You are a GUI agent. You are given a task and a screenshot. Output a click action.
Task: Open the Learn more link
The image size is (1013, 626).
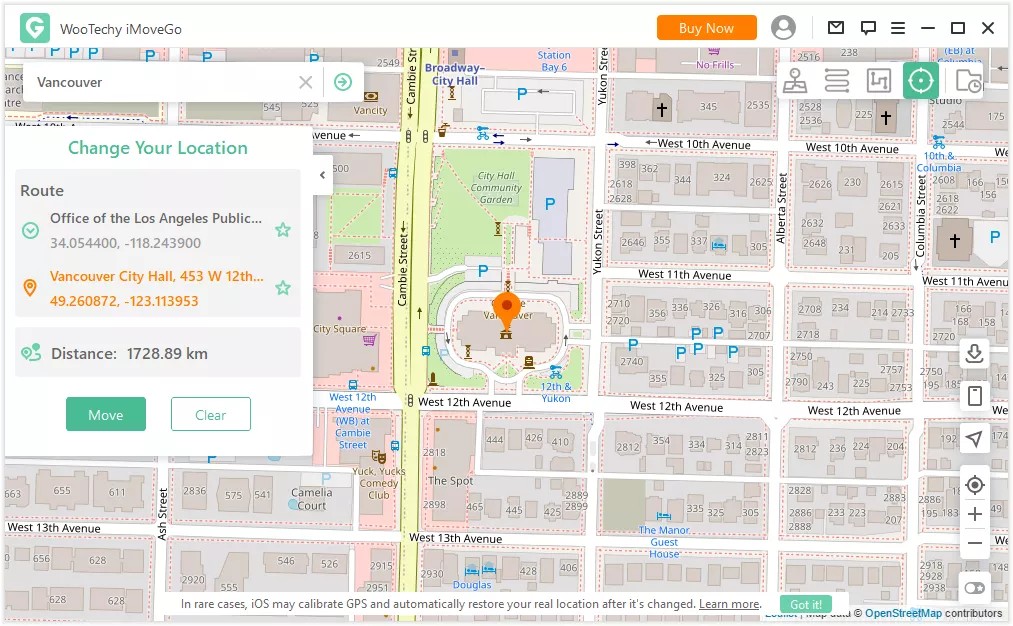click(729, 604)
